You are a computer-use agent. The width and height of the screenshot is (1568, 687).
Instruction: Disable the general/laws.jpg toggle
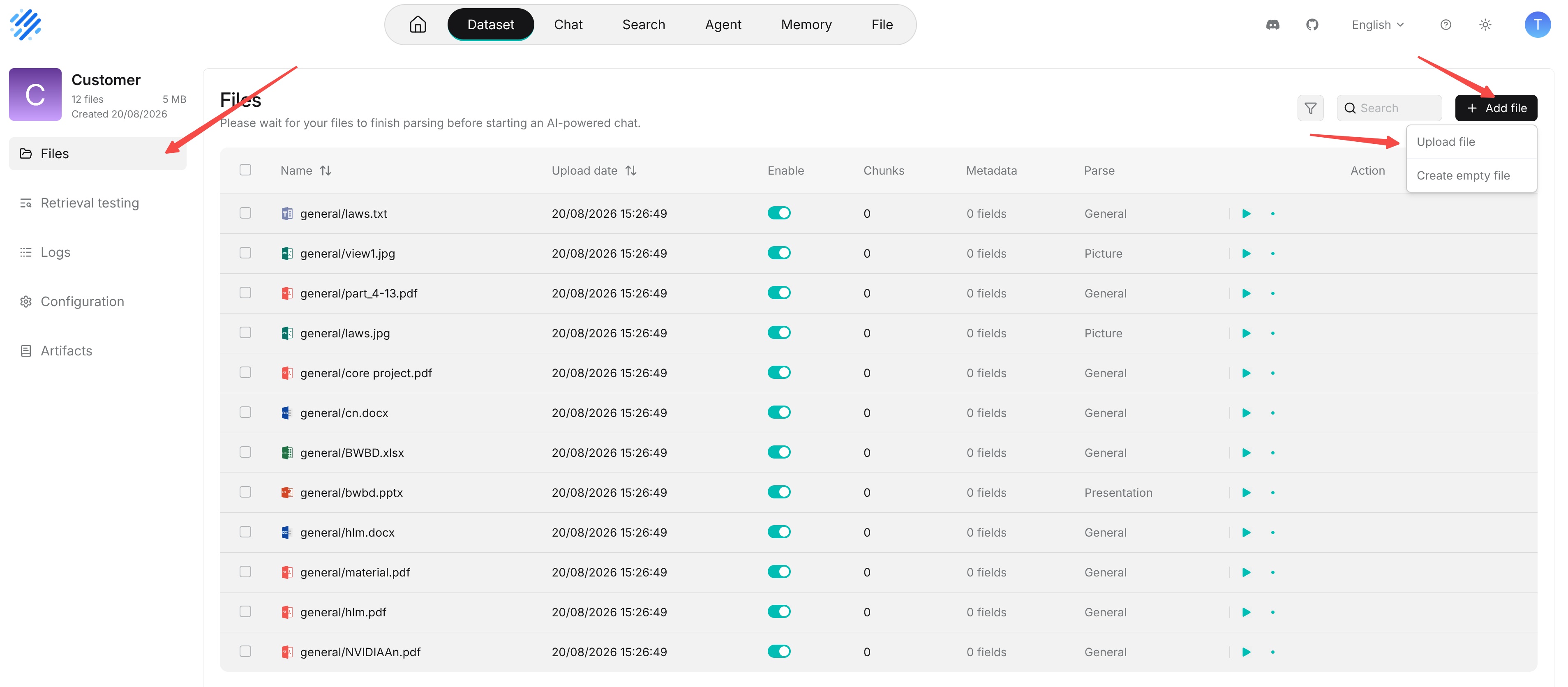[778, 333]
